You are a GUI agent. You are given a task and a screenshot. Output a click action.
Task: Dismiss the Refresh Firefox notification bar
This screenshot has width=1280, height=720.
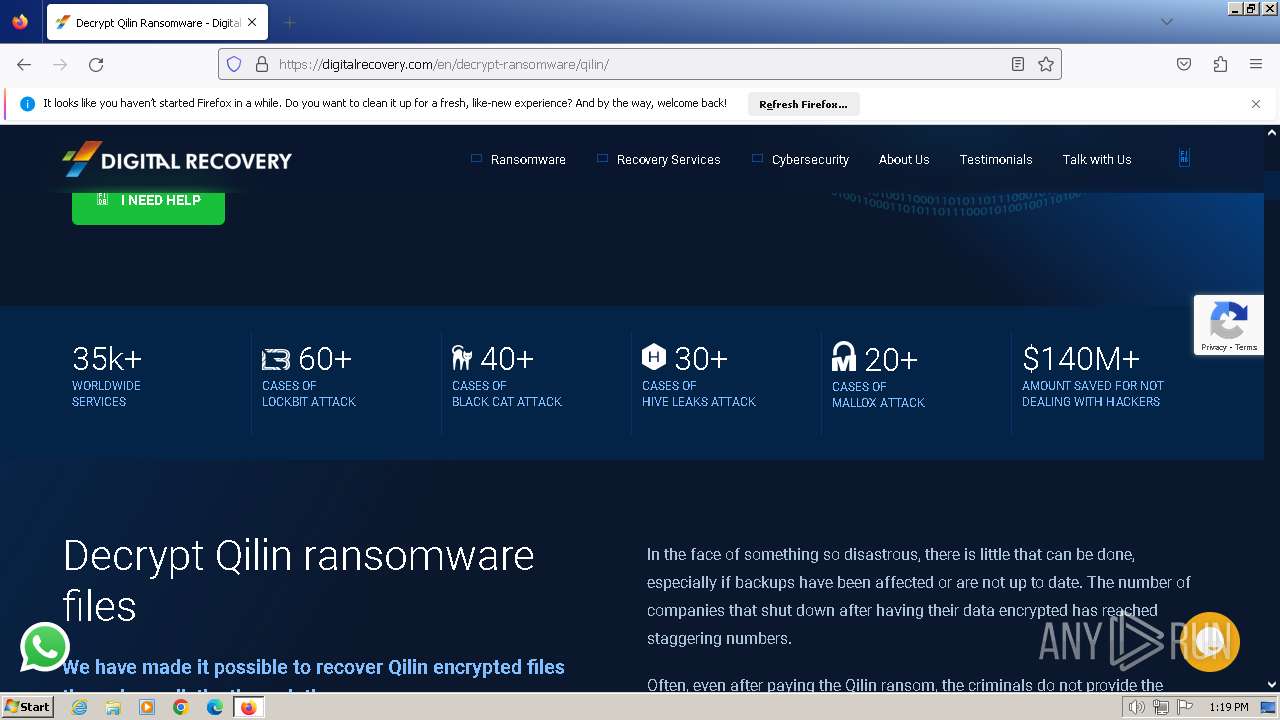click(1256, 104)
